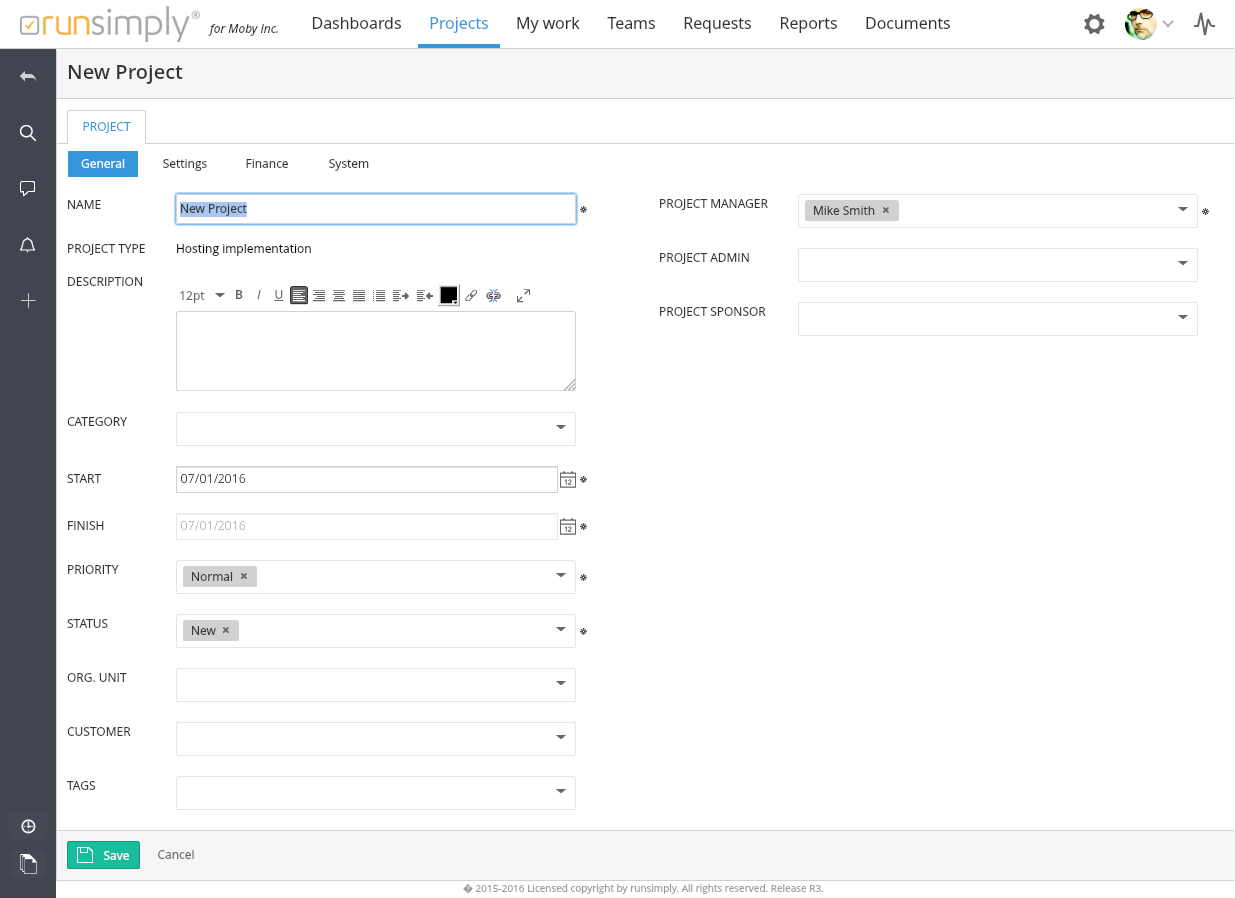Open the settings gear icon
Screen dimensions: 1235x898
[1094, 24]
